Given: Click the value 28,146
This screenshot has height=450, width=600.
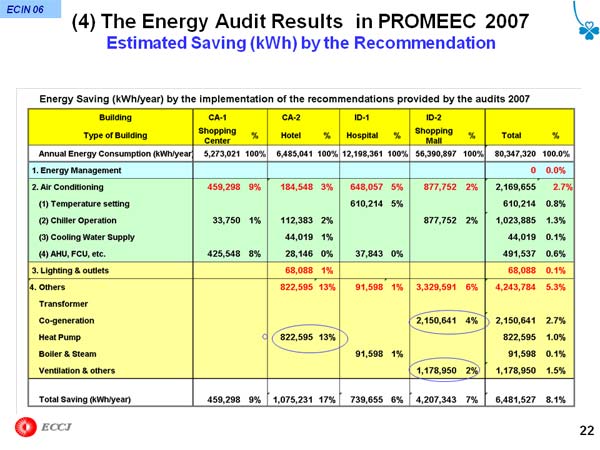Looking at the screenshot, I should [299, 254].
